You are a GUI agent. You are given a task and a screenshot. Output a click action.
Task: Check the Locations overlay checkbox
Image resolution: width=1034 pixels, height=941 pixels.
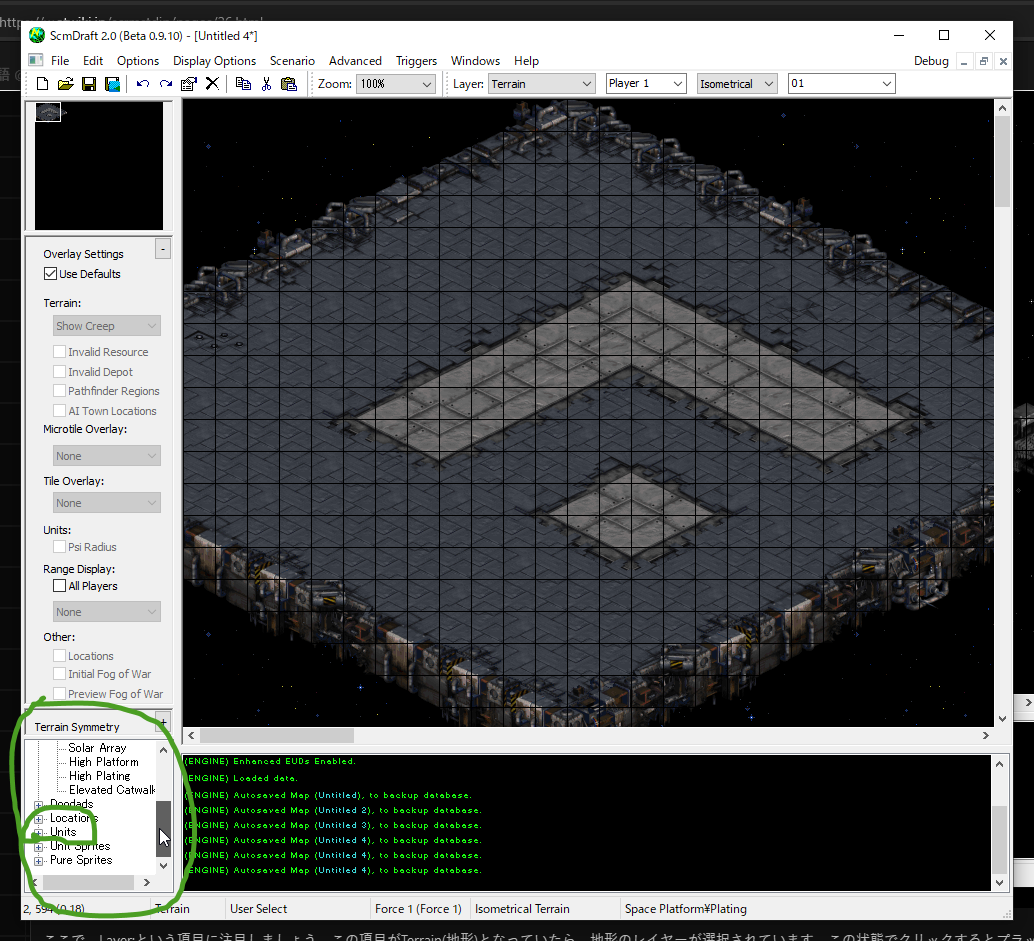point(59,655)
